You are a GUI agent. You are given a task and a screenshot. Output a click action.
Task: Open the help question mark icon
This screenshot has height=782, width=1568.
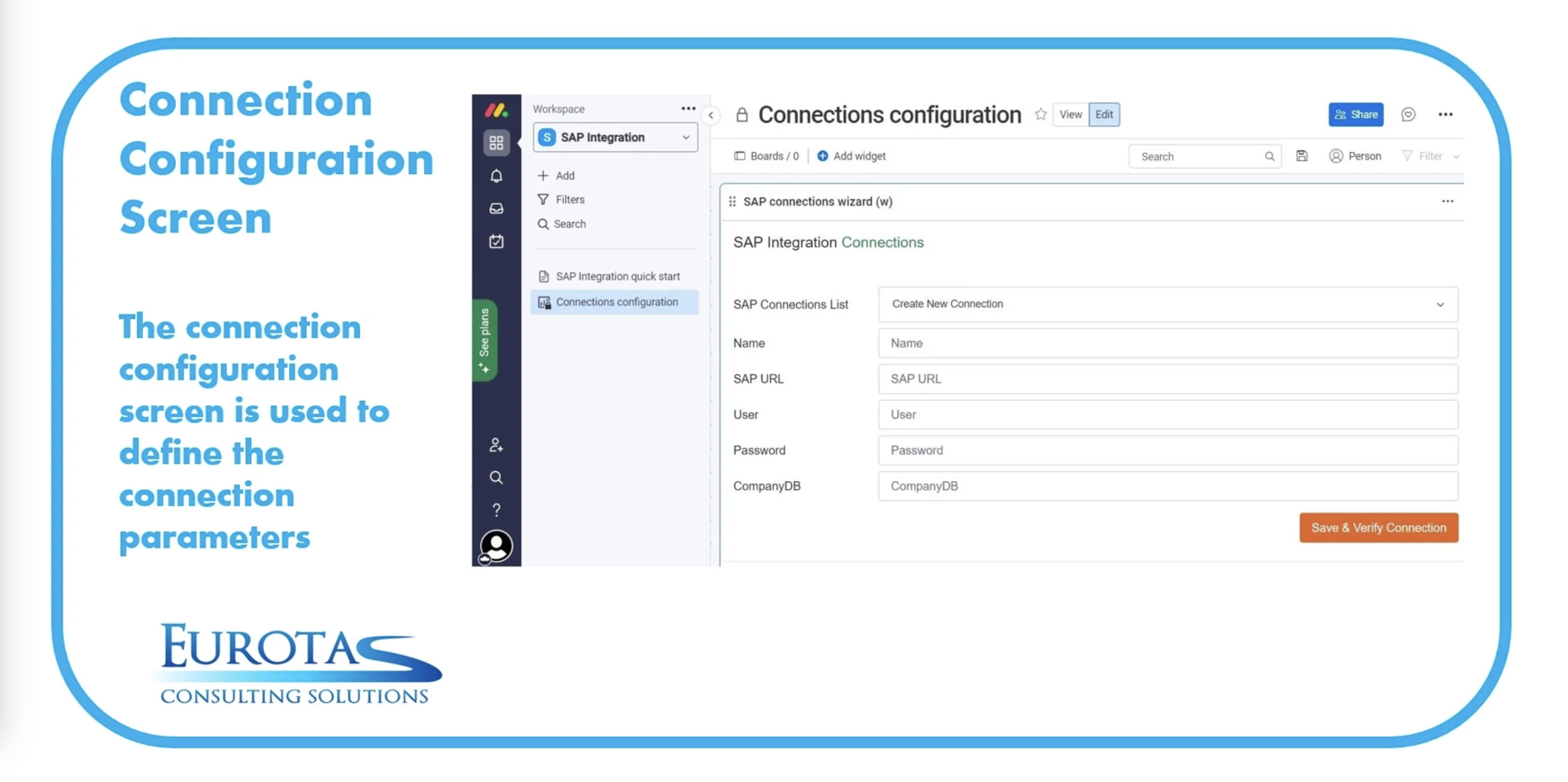click(496, 510)
